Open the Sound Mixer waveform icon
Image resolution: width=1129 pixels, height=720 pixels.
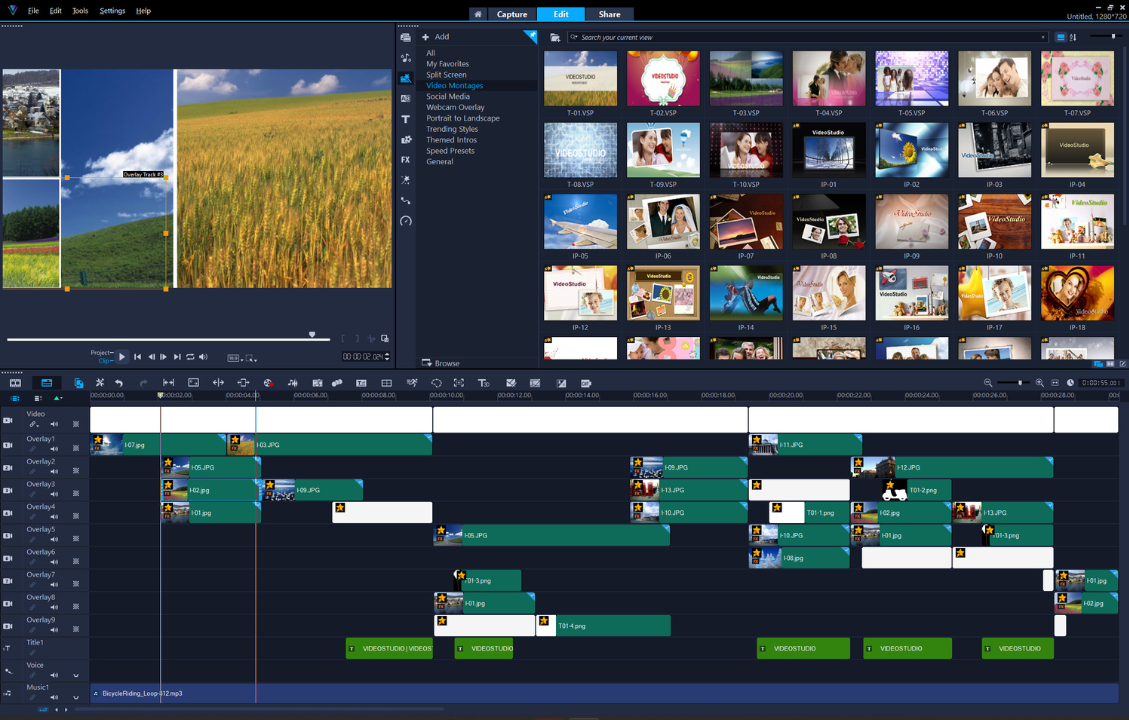point(292,383)
